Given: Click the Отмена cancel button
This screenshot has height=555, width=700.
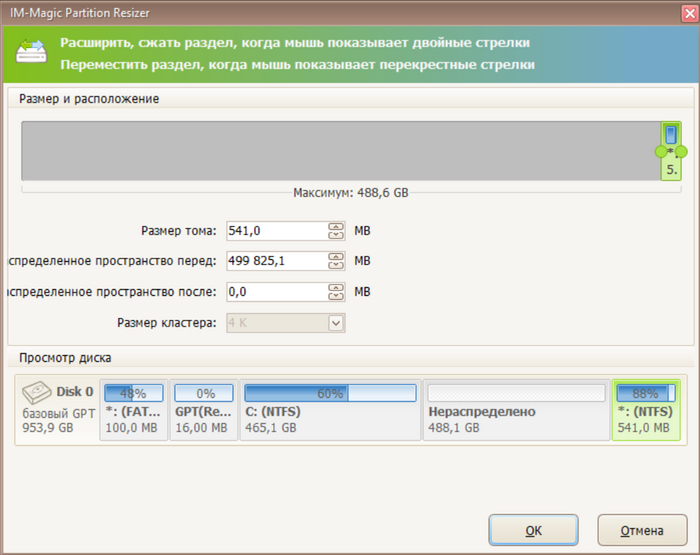Looking at the screenshot, I should pos(642,530).
